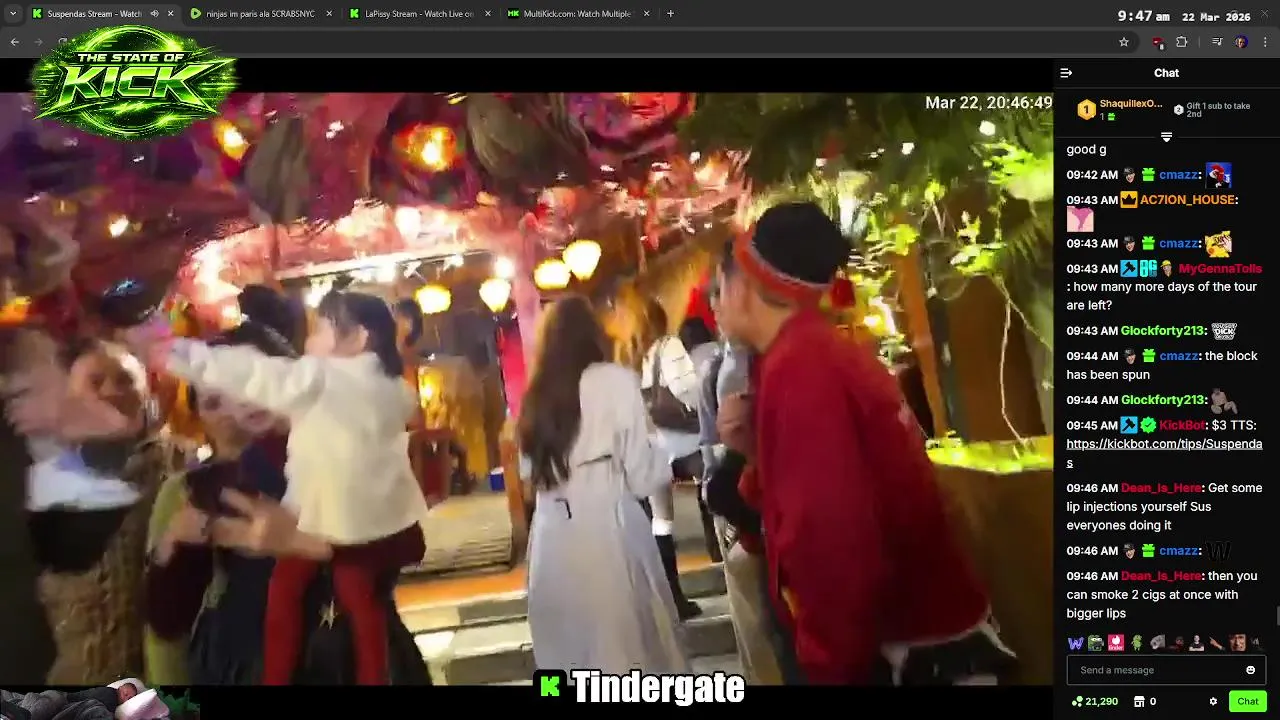Viewport: 1280px width, 720px height.
Task: Click the gold rank 1 hexagon badge
Action: click(1086, 109)
